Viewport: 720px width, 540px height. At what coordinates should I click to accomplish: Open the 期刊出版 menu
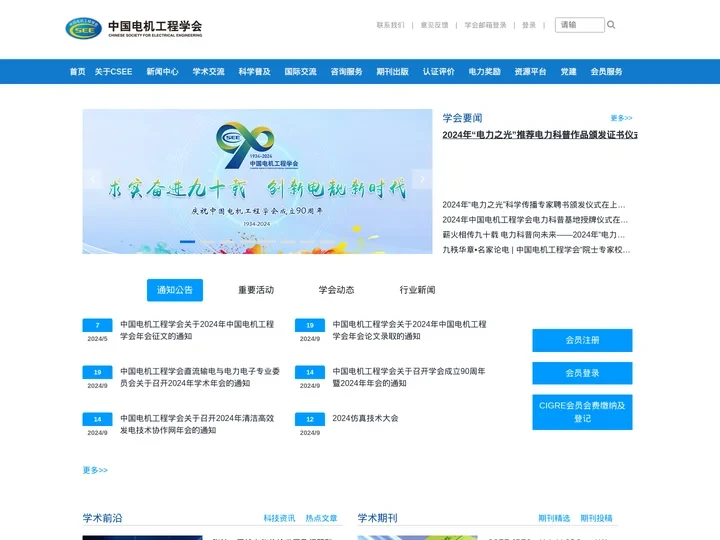tap(393, 72)
